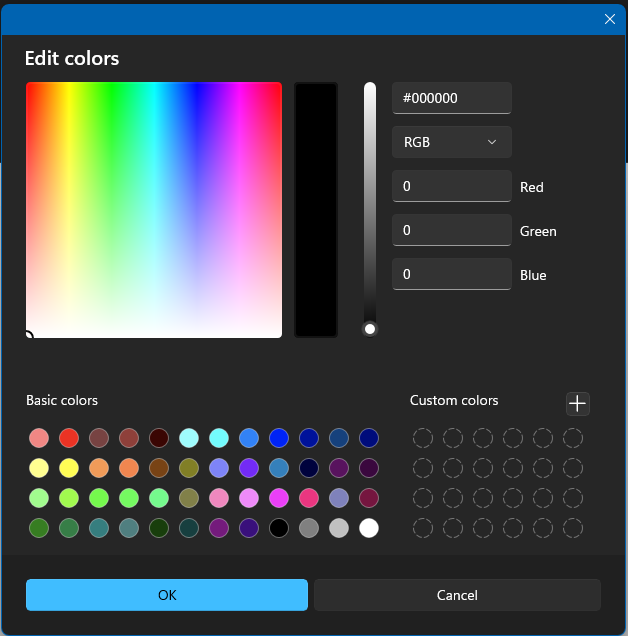Viewport: 628px width, 636px height.
Task: Select the cyan basic color swatch
Action: [x=219, y=438]
